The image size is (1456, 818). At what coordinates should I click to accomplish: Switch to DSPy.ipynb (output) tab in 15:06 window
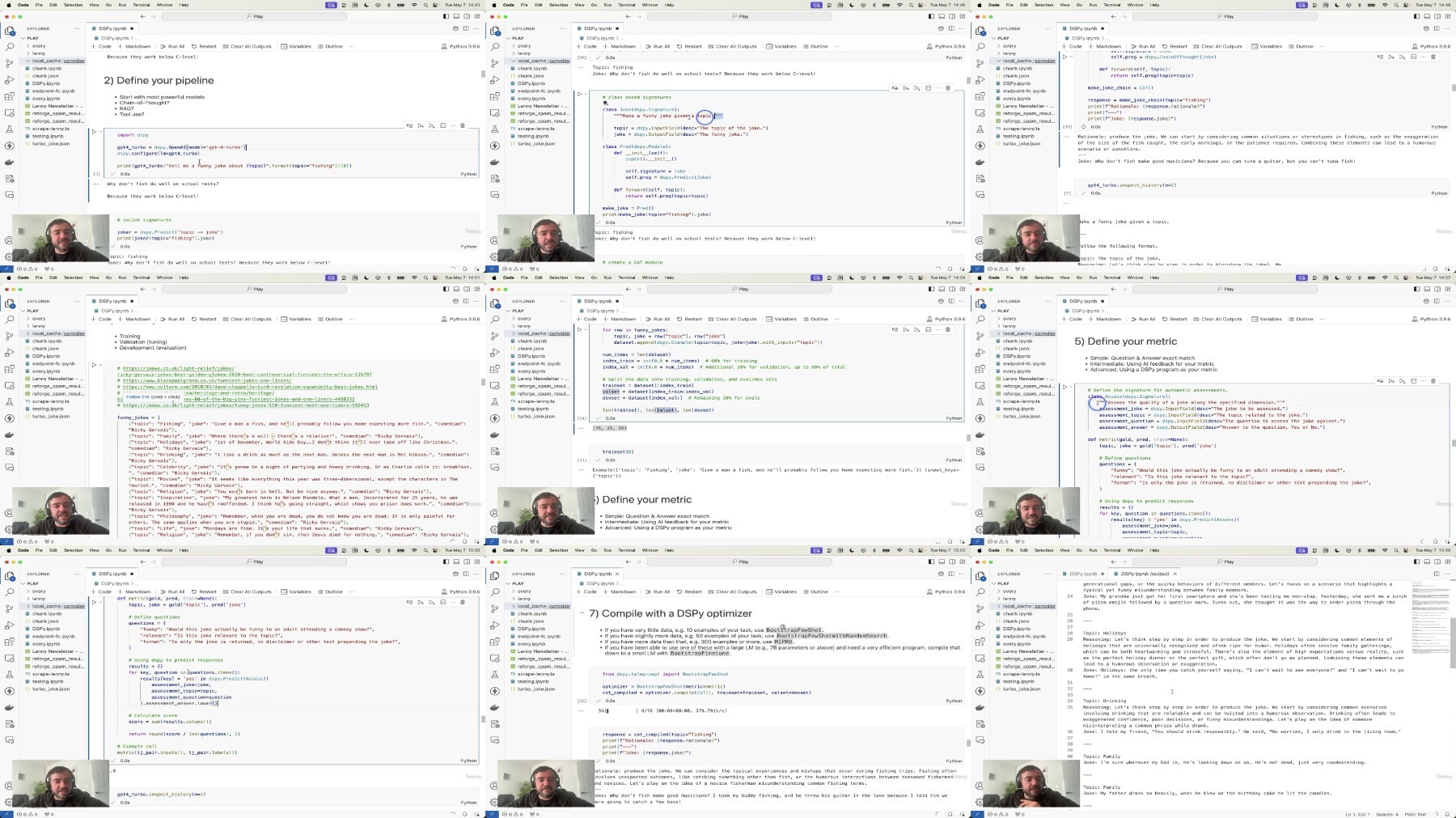pos(1144,574)
